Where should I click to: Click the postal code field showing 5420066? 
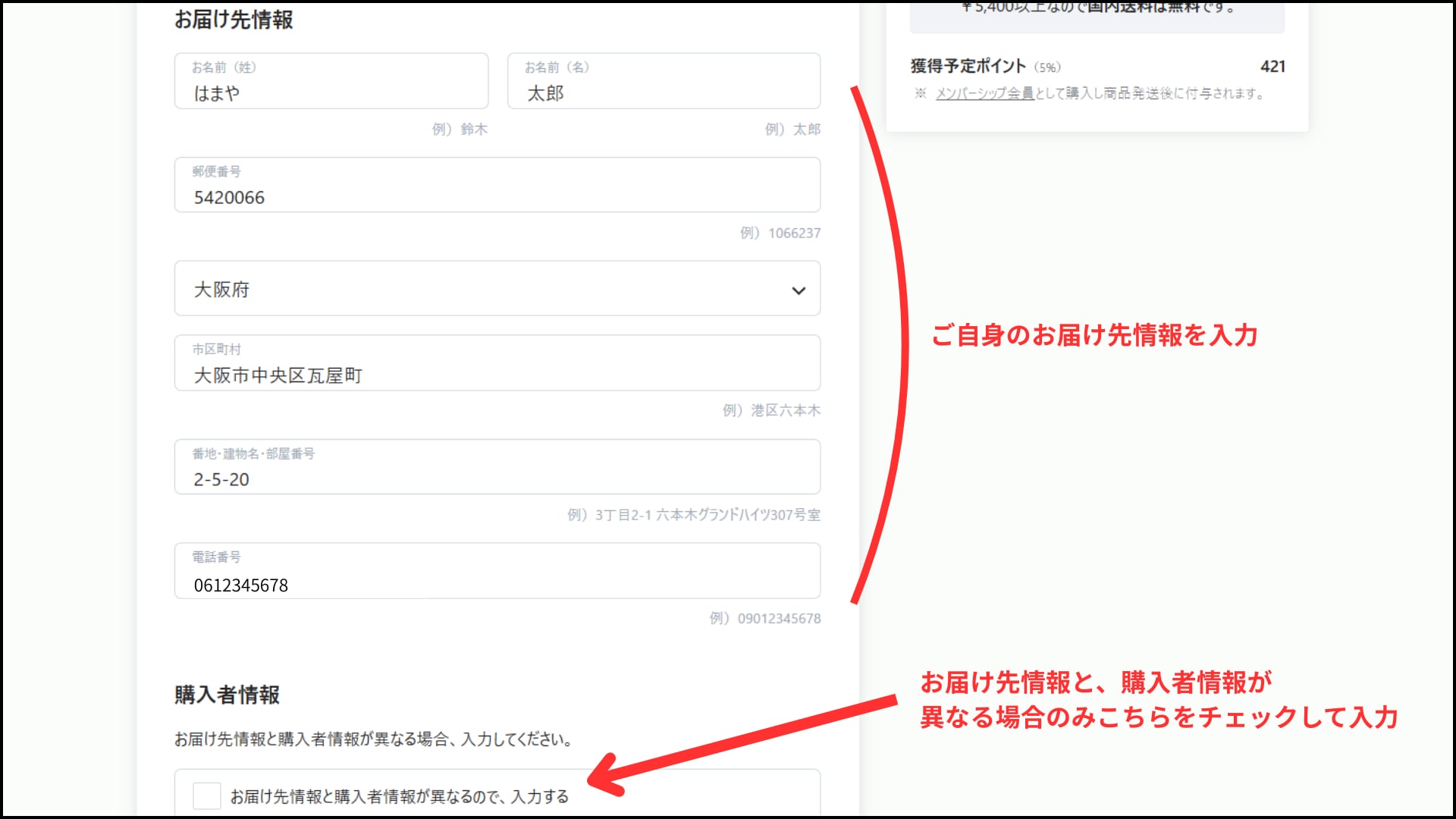point(497,186)
